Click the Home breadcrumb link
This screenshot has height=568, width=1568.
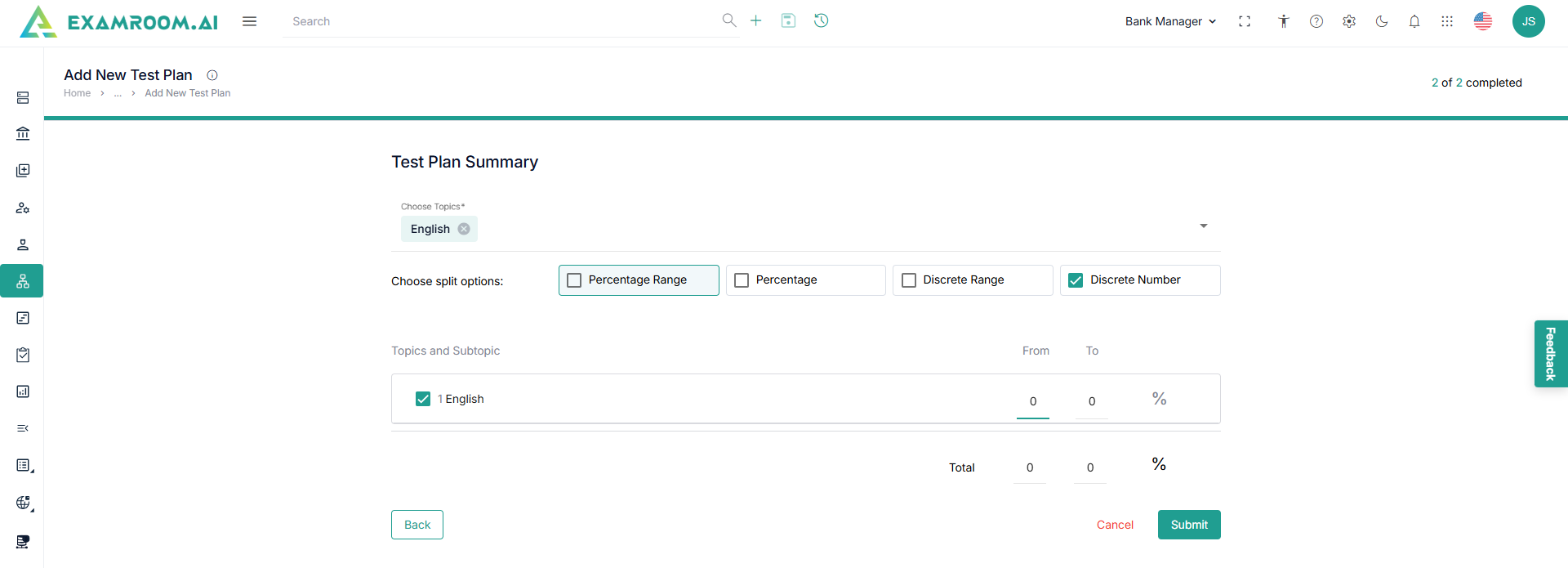coord(77,93)
